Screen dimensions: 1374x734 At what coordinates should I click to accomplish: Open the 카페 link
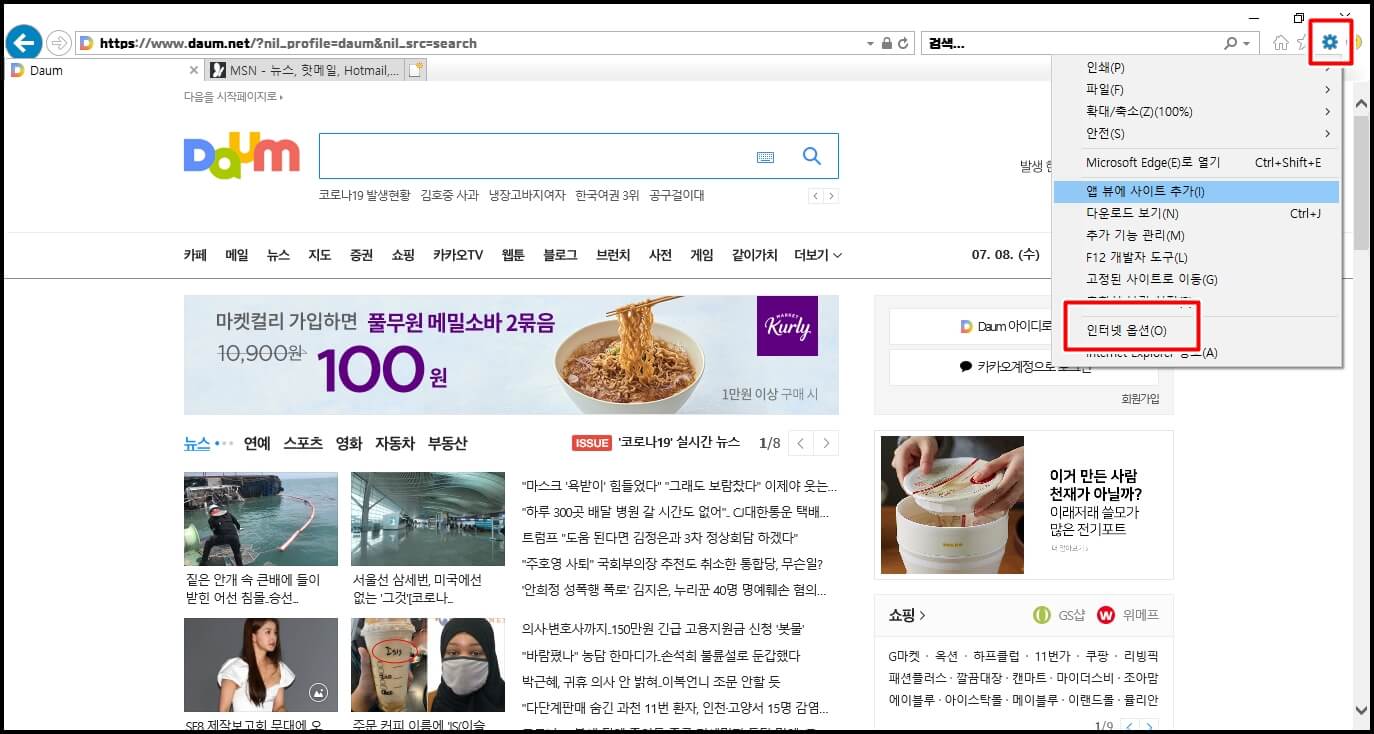point(195,255)
